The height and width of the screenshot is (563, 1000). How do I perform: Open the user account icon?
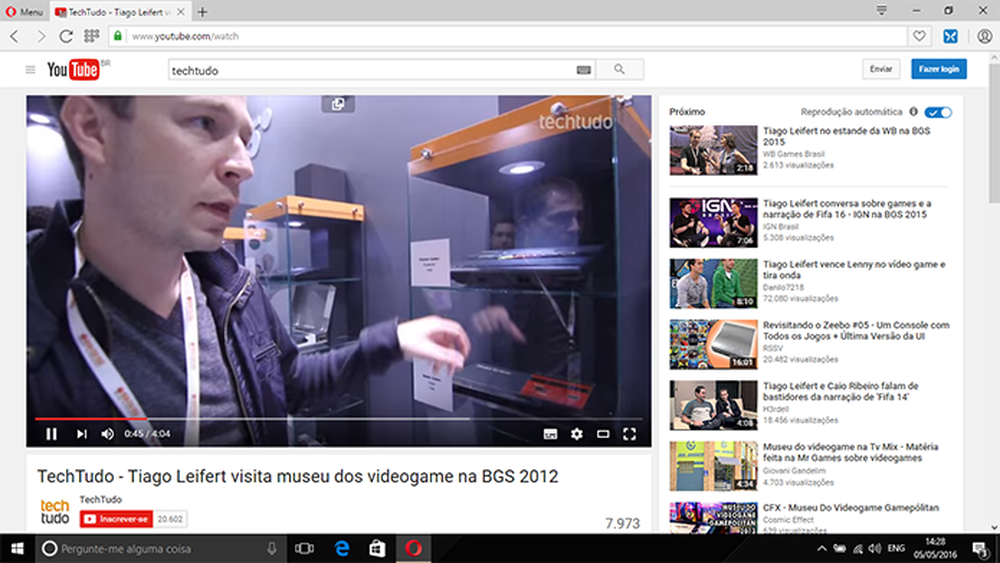pos(985,36)
